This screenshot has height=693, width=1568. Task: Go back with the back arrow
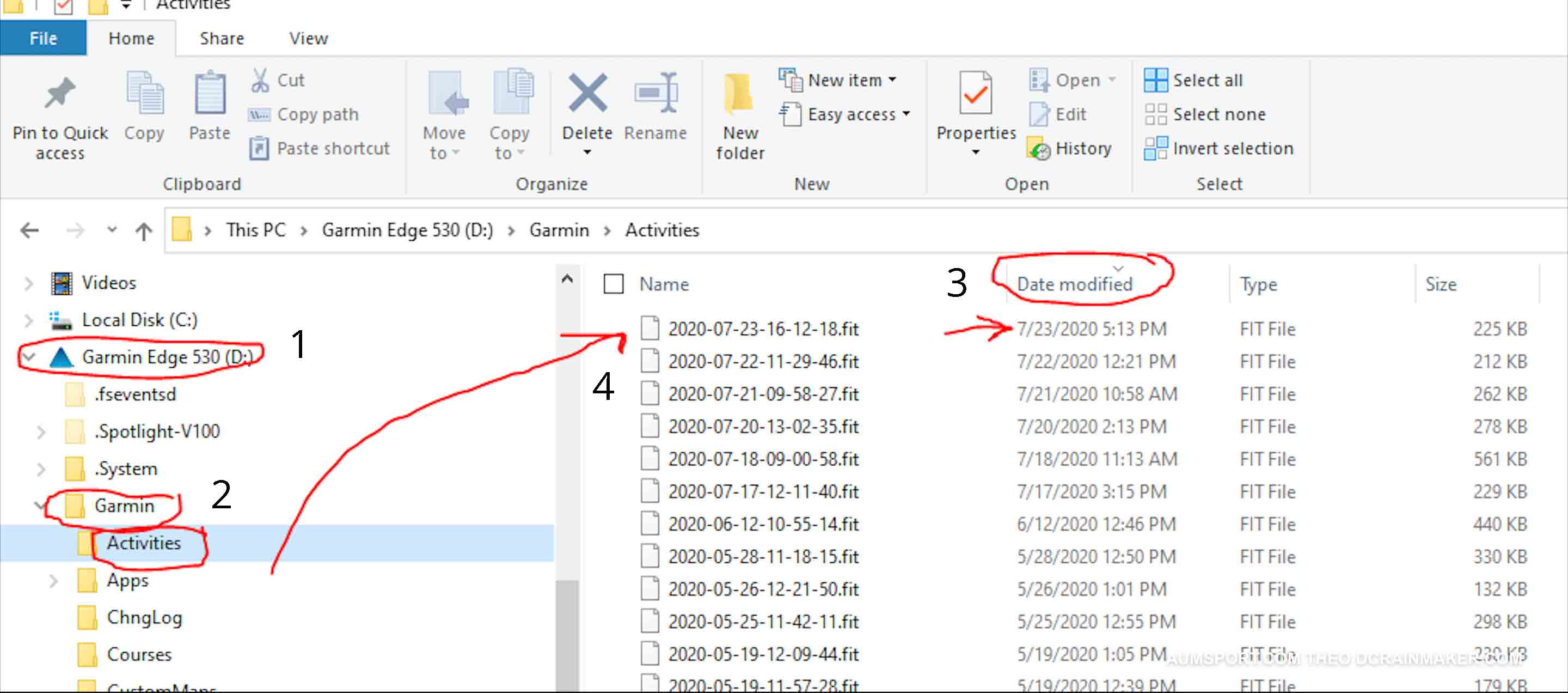click(x=29, y=230)
